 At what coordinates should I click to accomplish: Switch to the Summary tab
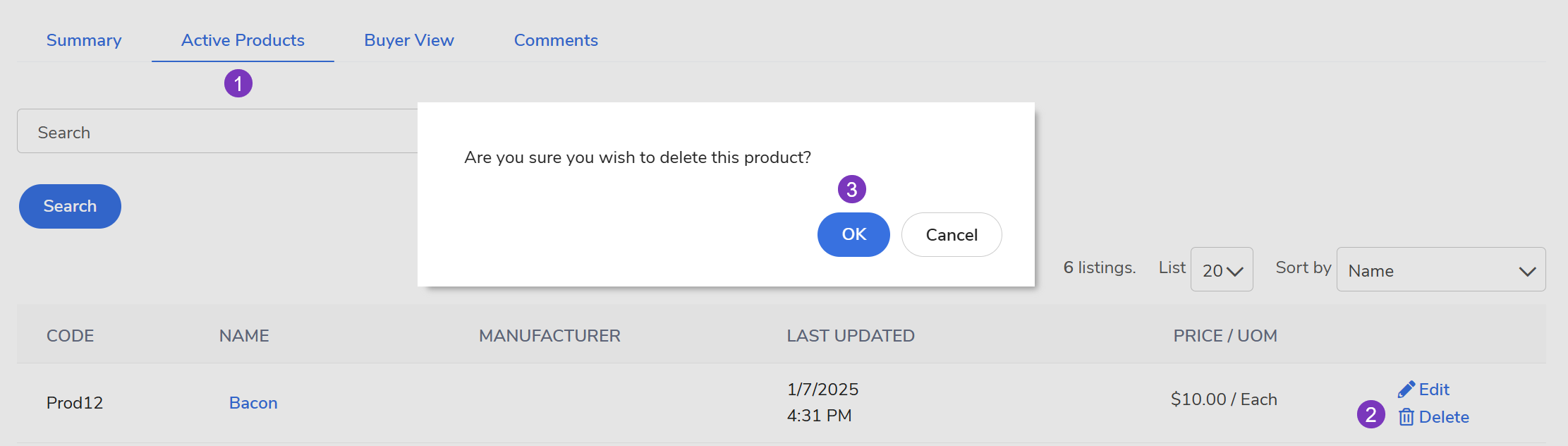[x=84, y=40]
